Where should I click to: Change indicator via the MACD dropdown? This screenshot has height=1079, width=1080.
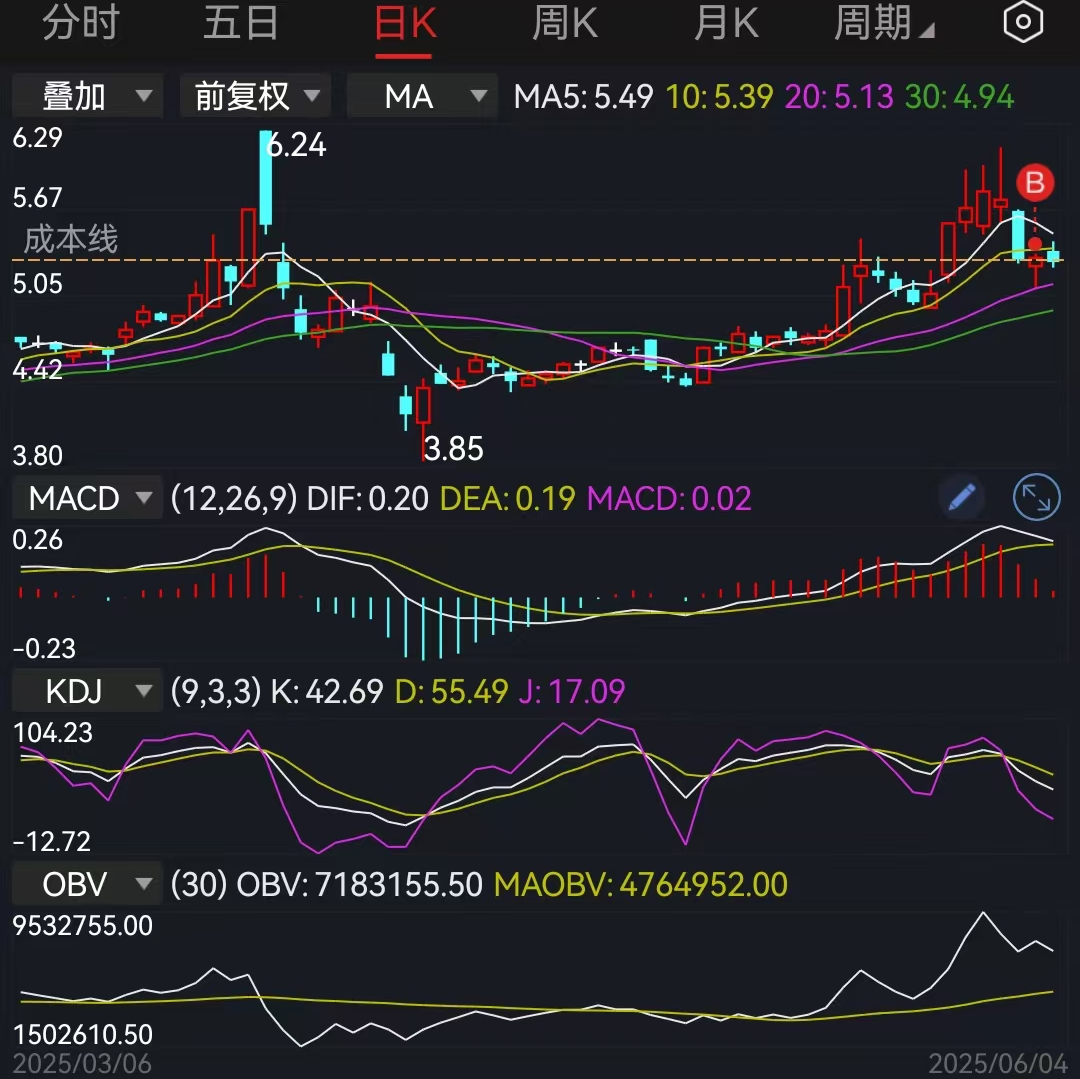(x=86, y=497)
